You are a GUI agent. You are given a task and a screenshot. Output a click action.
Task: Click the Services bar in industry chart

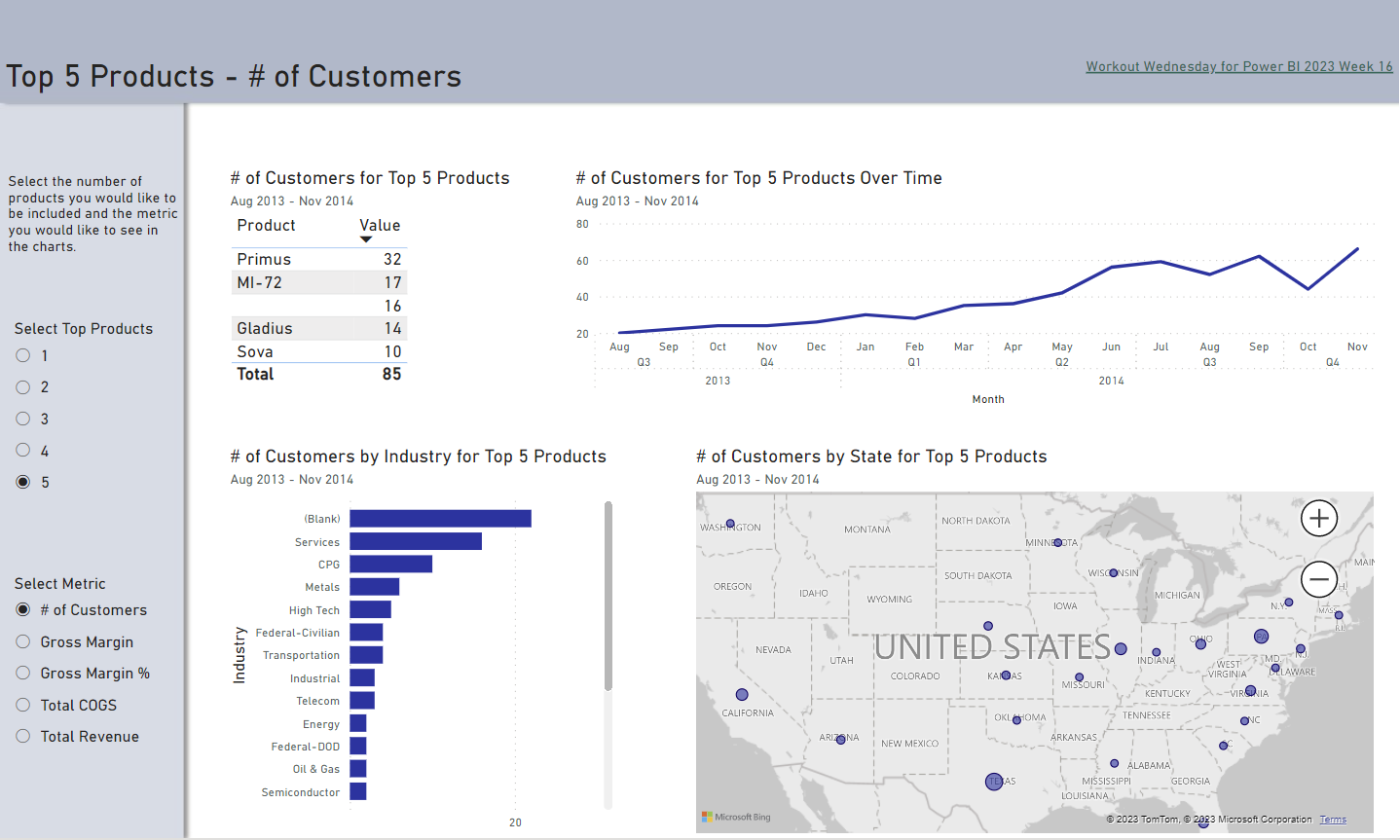coord(415,541)
